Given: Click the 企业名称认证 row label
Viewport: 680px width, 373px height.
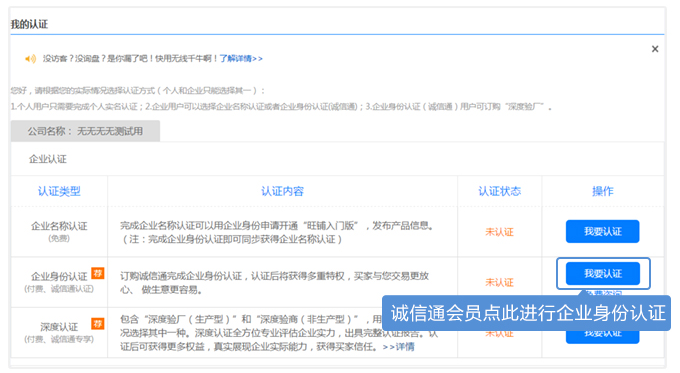Looking at the screenshot, I should (x=59, y=226).
